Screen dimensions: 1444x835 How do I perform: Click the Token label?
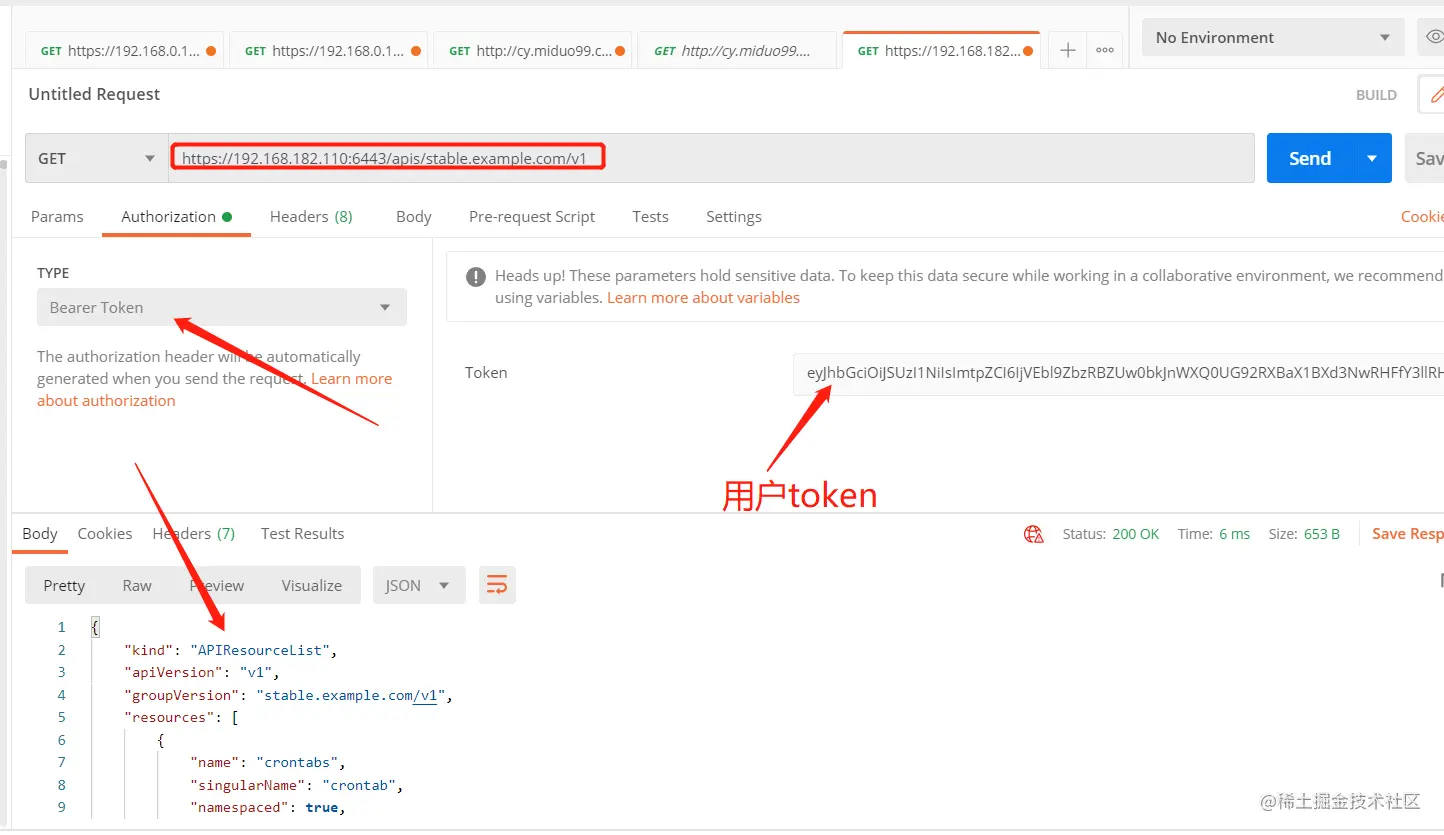(x=486, y=372)
